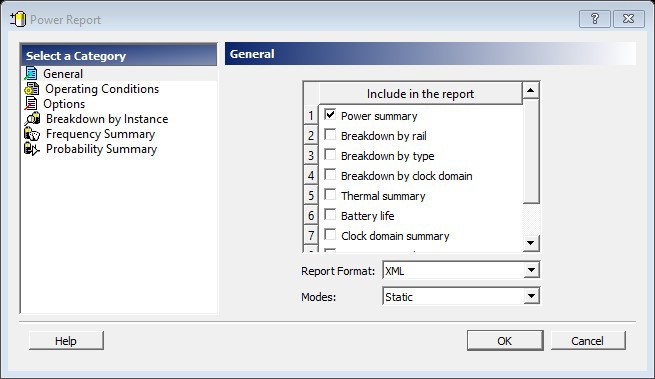Select the Frequency Summary category
The image size is (655, 379).
click(100, 134)
